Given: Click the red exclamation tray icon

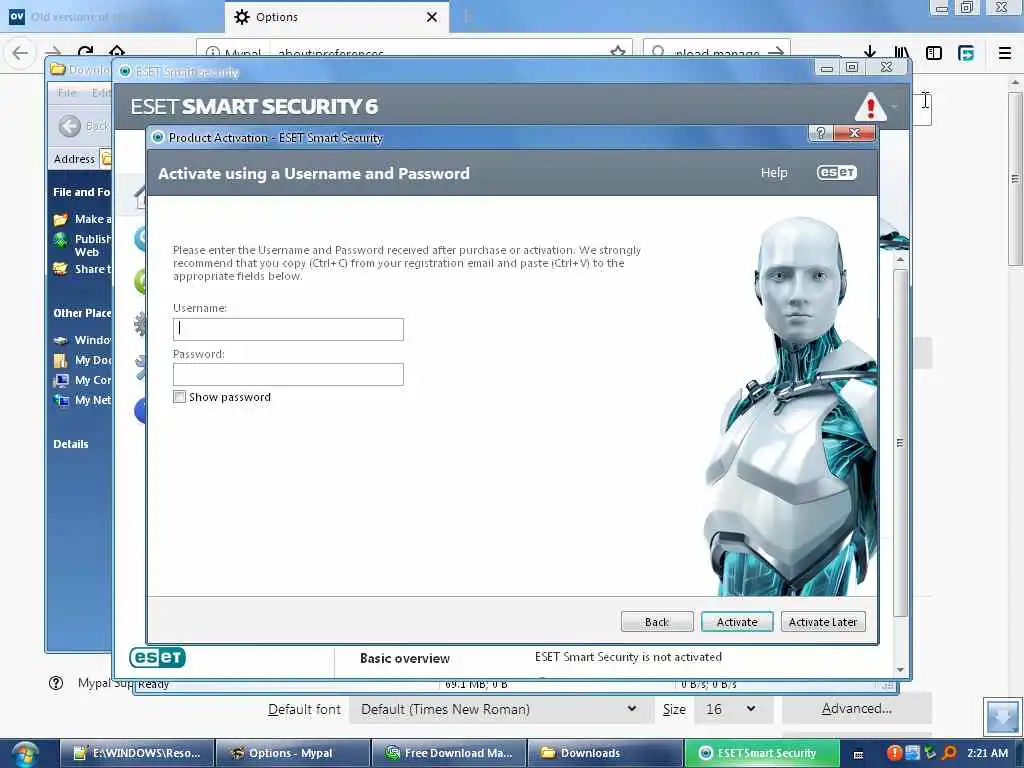Looking at the screenshot, I should 894,753.
